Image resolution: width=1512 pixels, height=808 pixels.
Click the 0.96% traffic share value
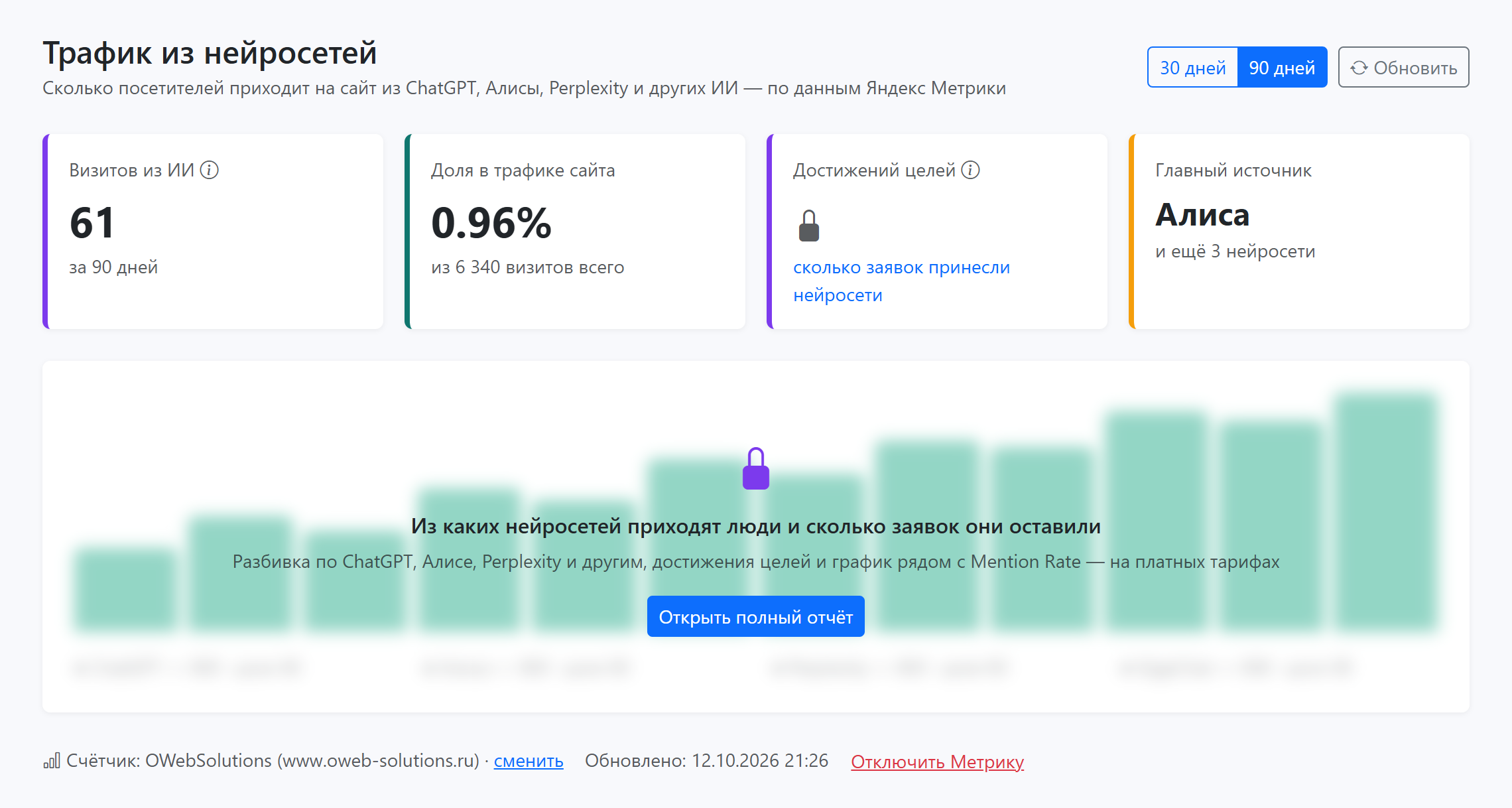(x=491, y=223)
